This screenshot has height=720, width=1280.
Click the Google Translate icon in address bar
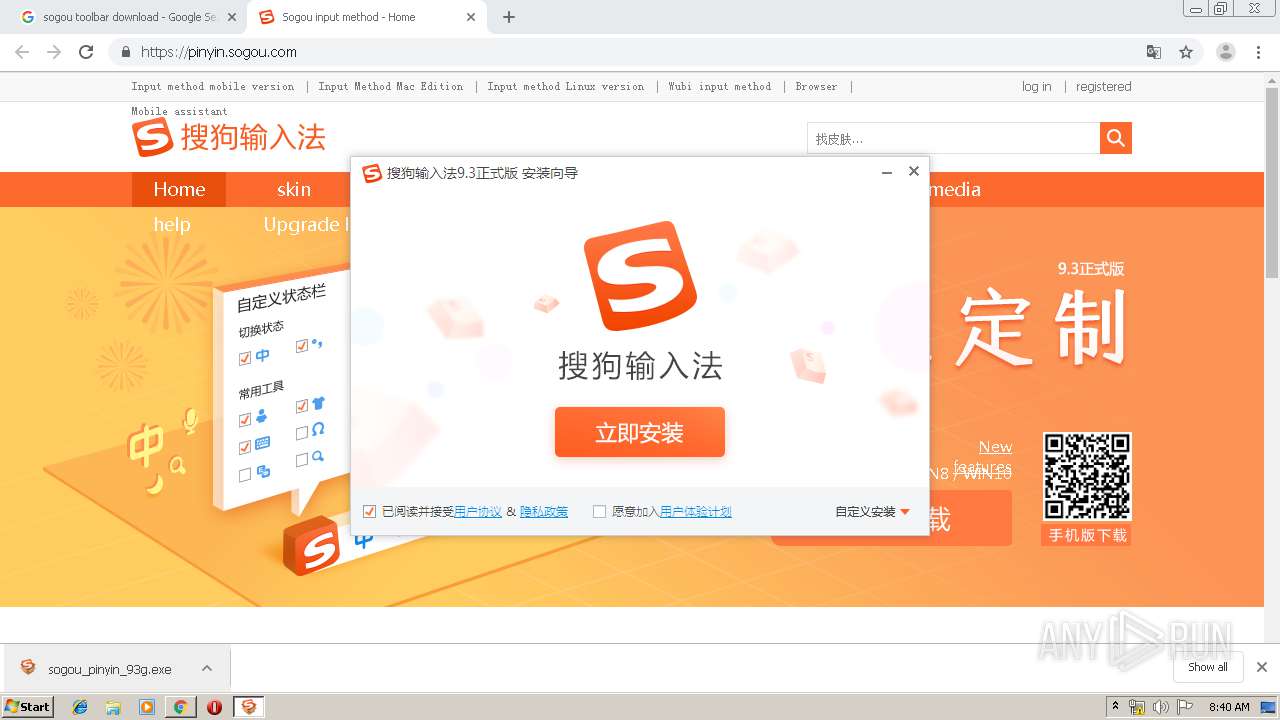tap(1153, 52)
